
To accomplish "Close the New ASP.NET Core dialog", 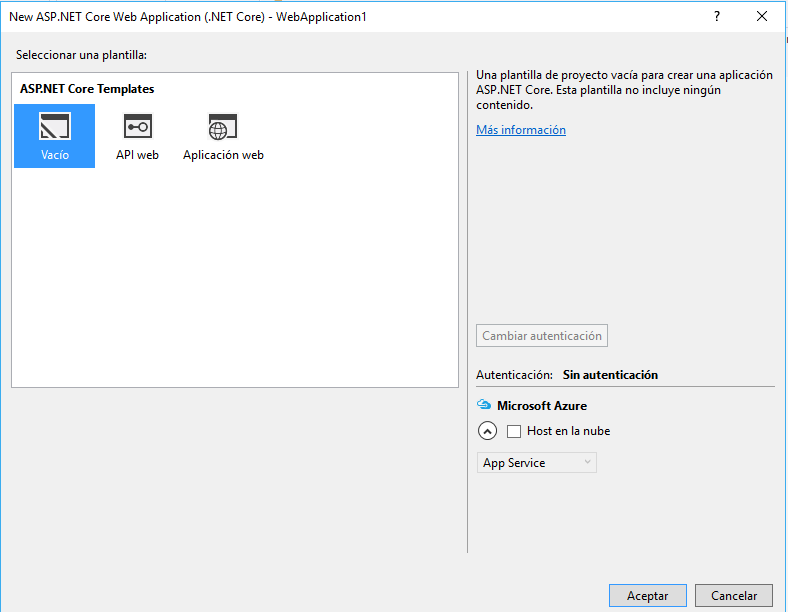I will point(762,17).
